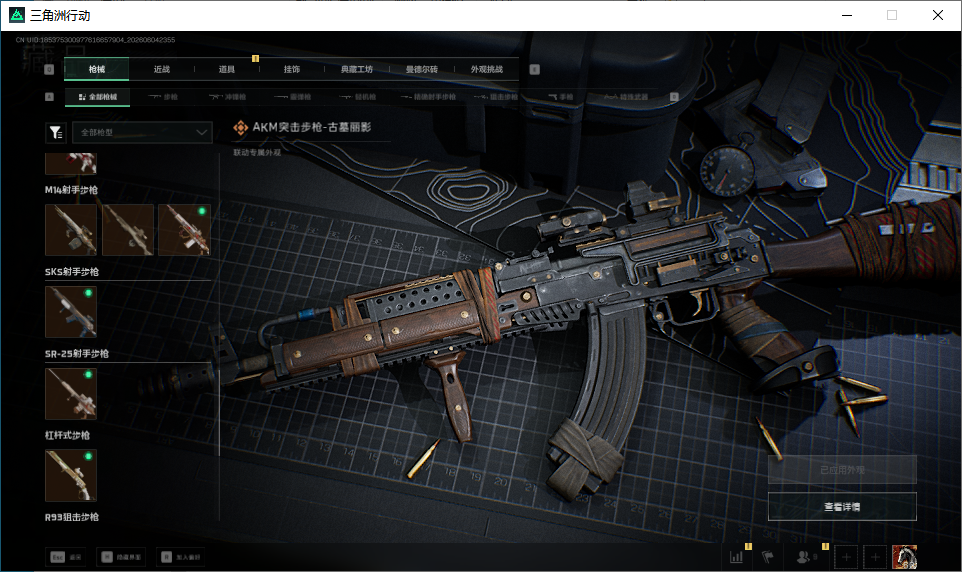Select the lever-action rifle skin thumbnail
Screen dimensions: 962x572
pos(71,394)
